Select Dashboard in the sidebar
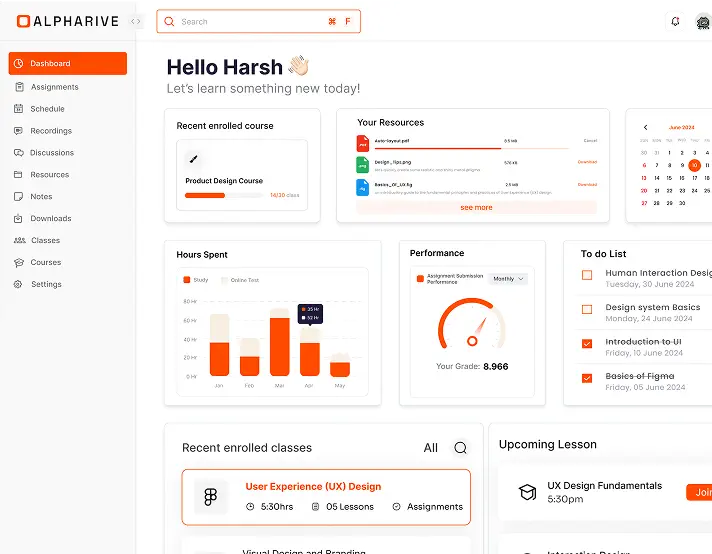The image size is (712, 554). pyautogui.click(x=68, y=63)
